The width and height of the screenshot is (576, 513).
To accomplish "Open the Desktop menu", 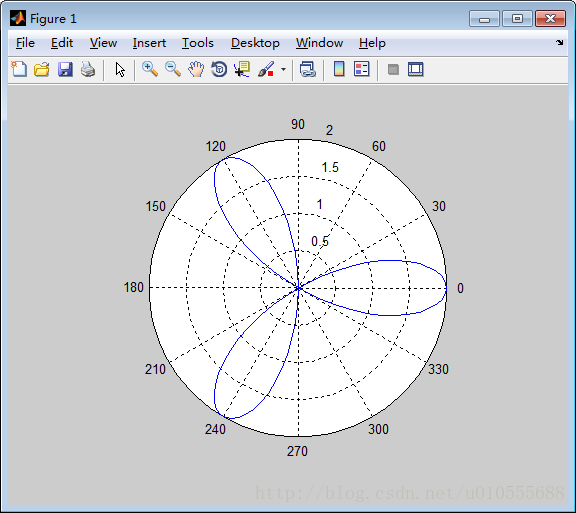I will (x=255, y=43).
